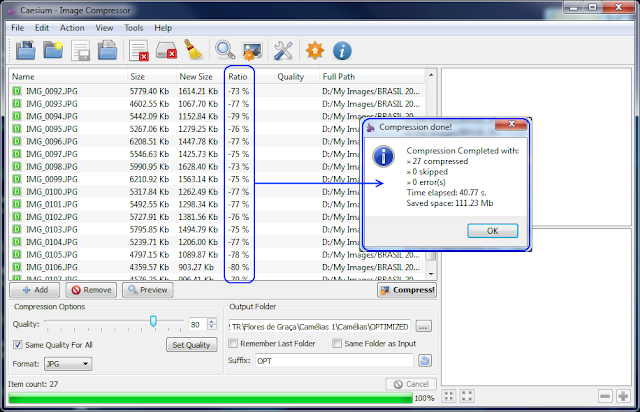Image resolution: width=640 pixels, height=412 pixels.
Task: Browse output folder with ... button
Action: tap(424, 326)
